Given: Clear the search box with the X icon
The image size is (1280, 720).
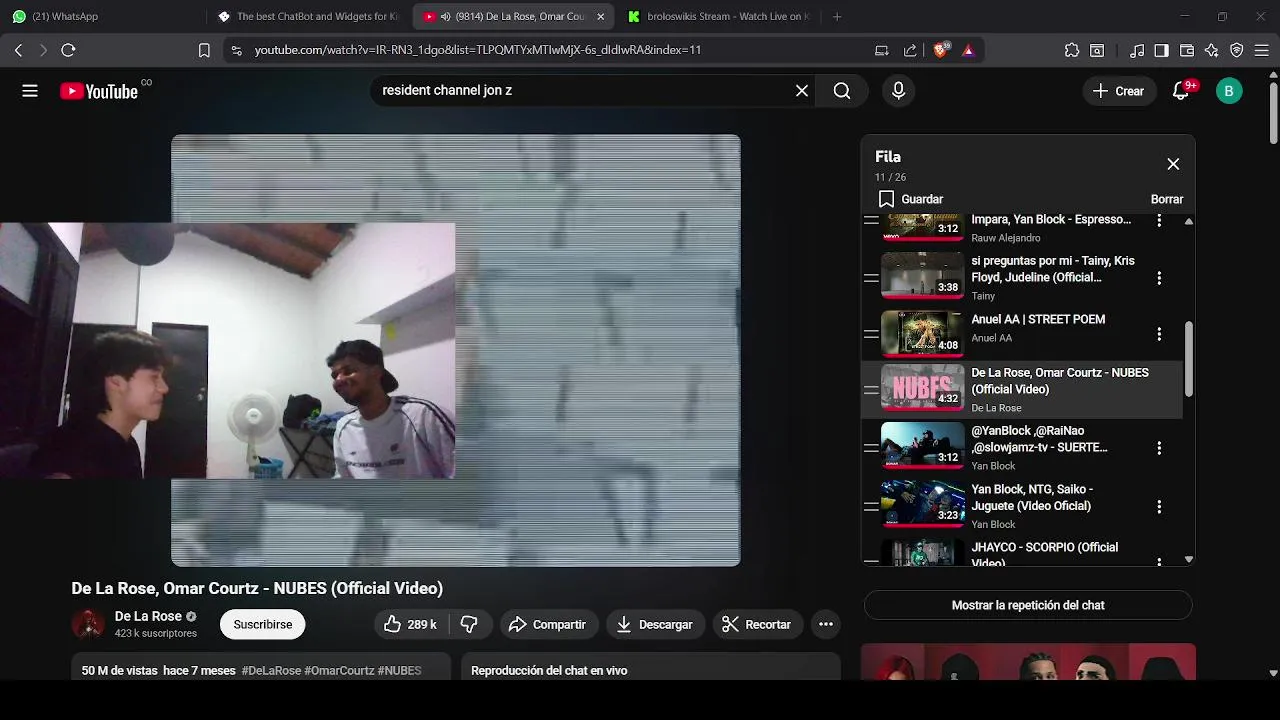Looking at the screenshot, I should coord(802,91).
